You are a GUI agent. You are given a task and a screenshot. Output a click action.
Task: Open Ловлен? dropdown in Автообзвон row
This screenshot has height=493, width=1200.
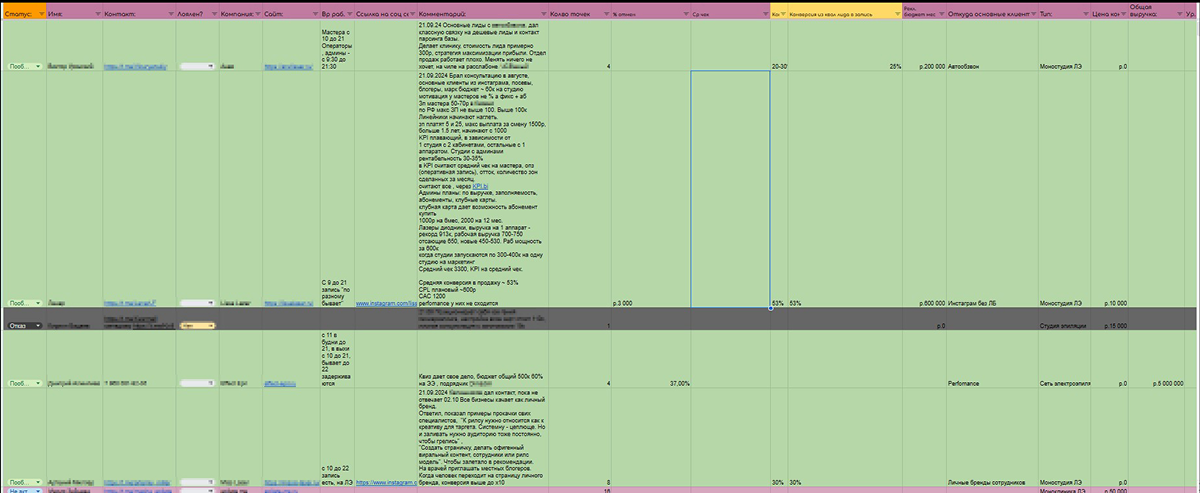tap(211, 66)
